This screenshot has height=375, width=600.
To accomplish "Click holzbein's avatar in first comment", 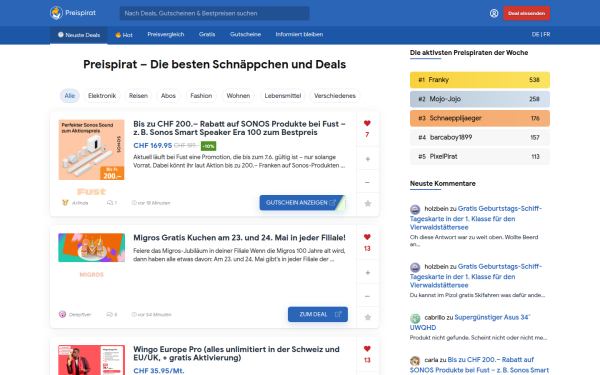I will click(x=415, y=209).
